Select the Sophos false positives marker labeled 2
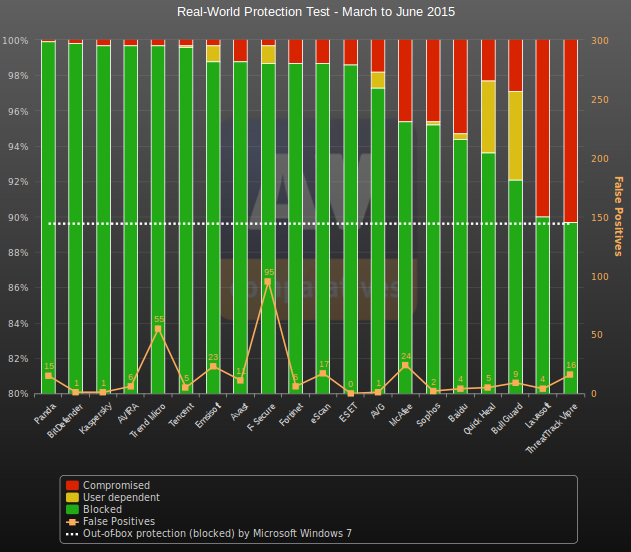The height and width of the screenshot is (552, 631). point(433,391)
